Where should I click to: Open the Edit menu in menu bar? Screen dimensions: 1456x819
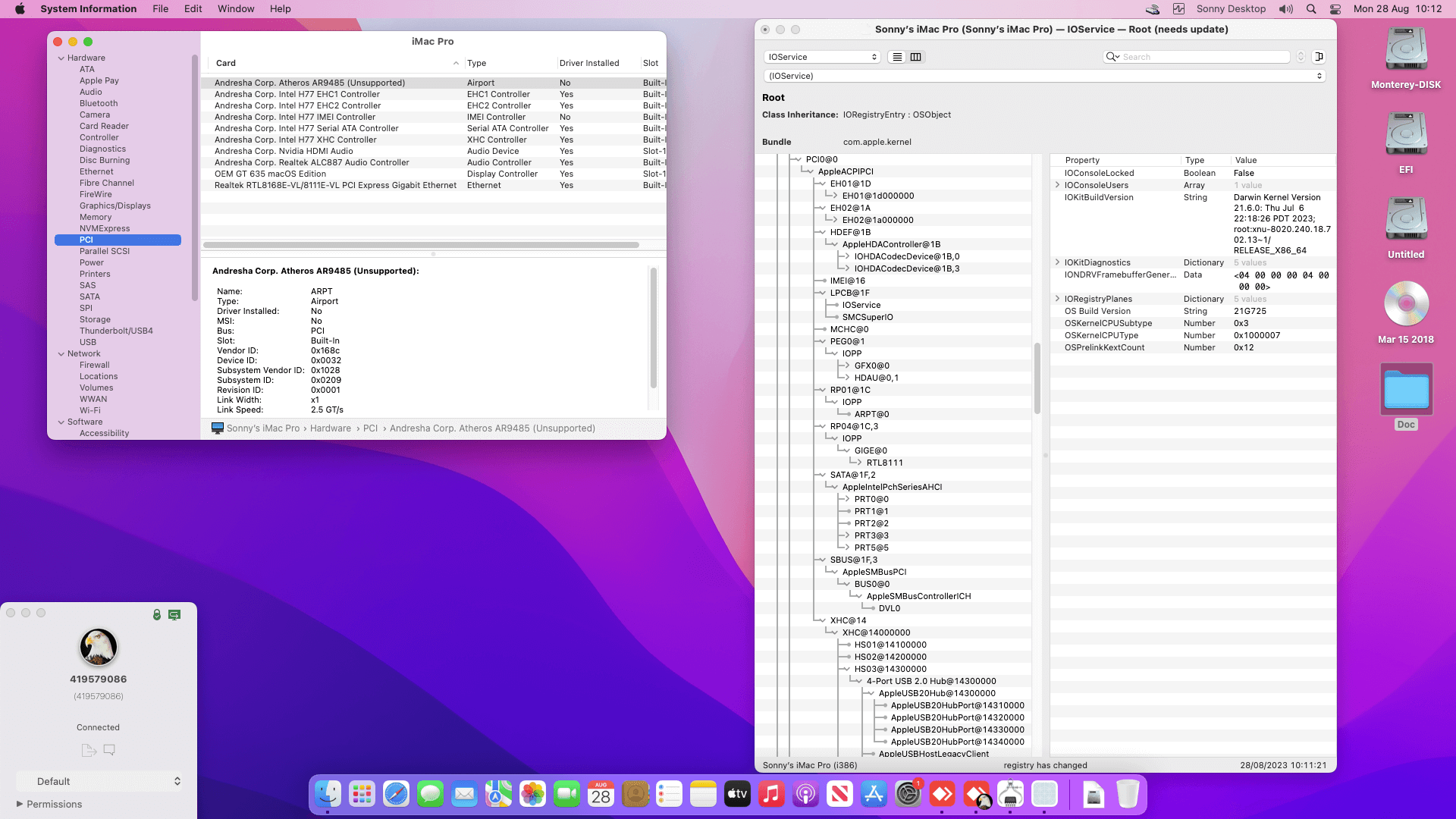(193, 9)
